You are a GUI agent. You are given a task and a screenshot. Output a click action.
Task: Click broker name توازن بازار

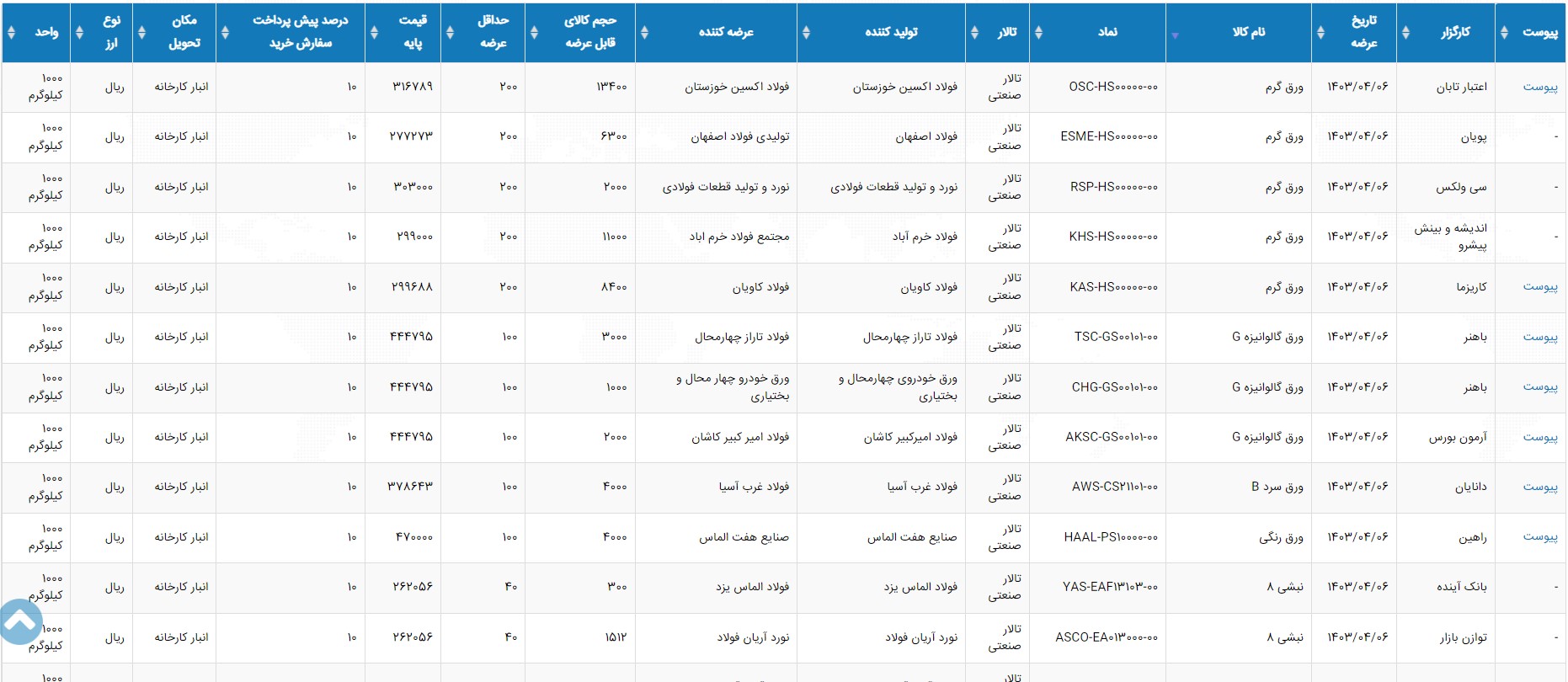[x=1463, y=637]
